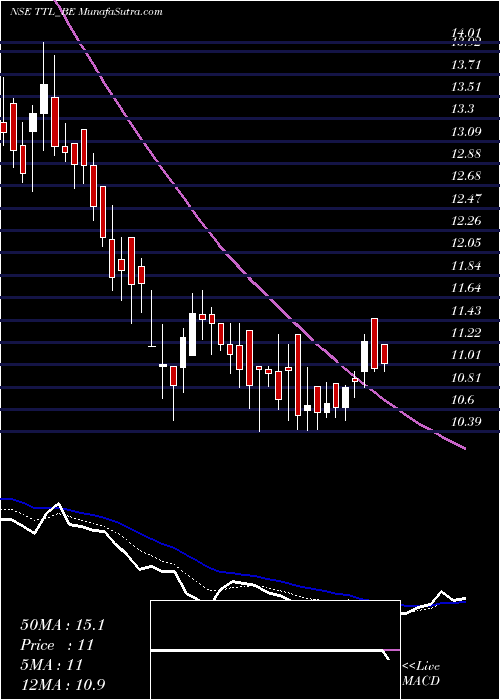The width and height of the screenshot is (500, 700).
Task: Click the 5MA : 11 readout
Action: (52, 665)
